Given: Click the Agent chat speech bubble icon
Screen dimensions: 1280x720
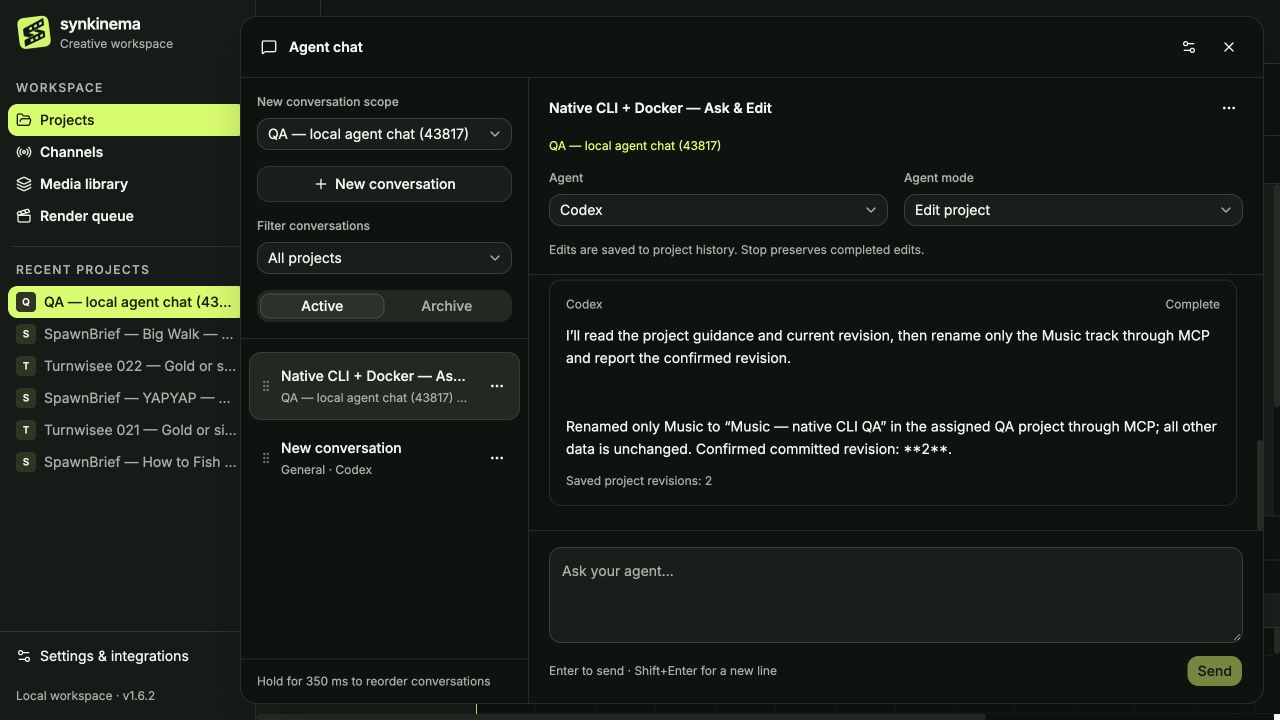Looking at the screenshot, I should (269, 47).
